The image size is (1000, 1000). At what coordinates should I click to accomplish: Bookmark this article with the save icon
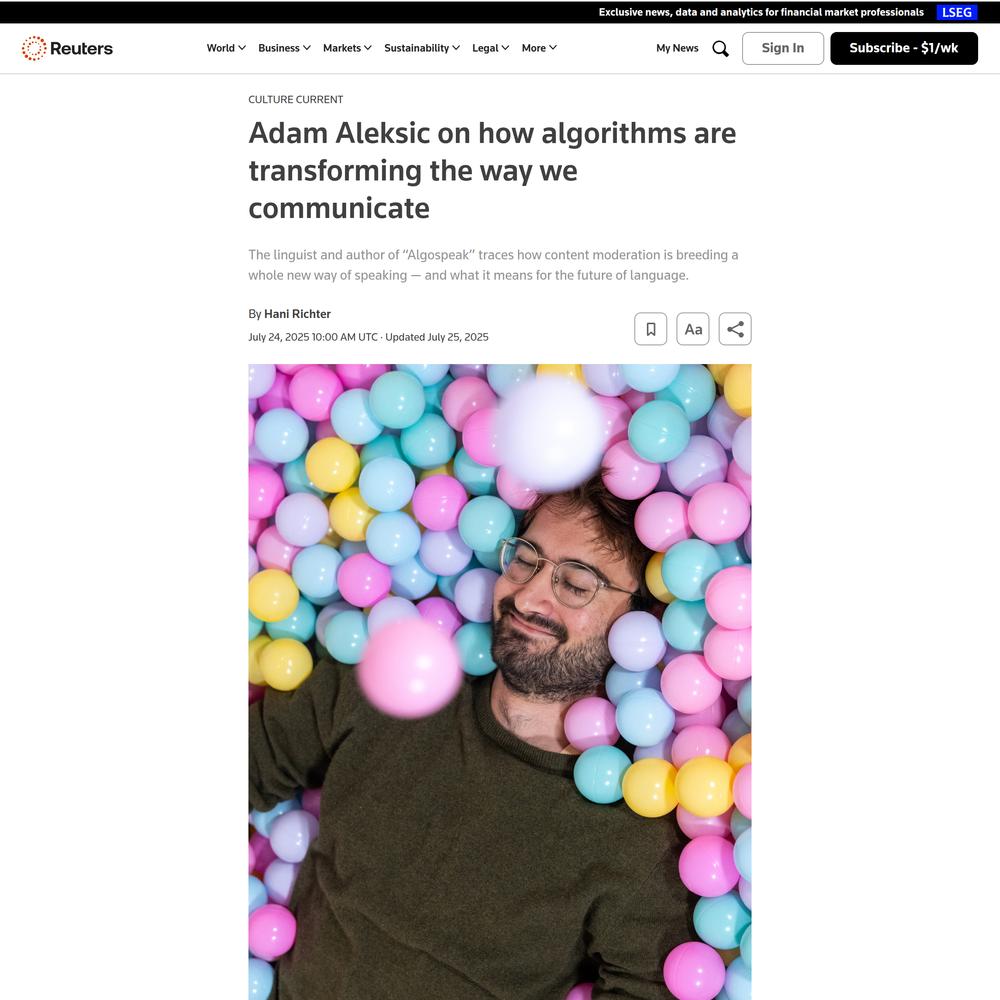651,329
